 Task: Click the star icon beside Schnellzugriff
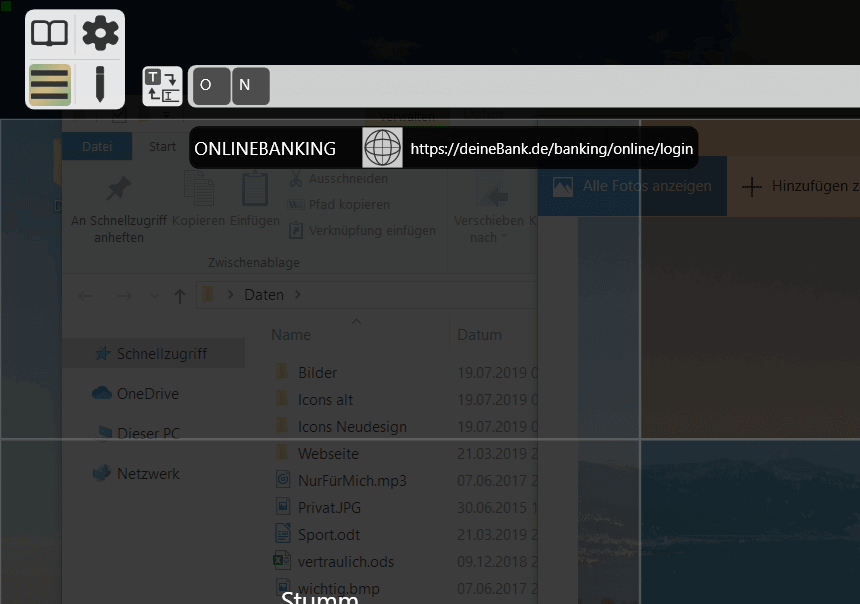pyautogui.click(x=103, y=354)
